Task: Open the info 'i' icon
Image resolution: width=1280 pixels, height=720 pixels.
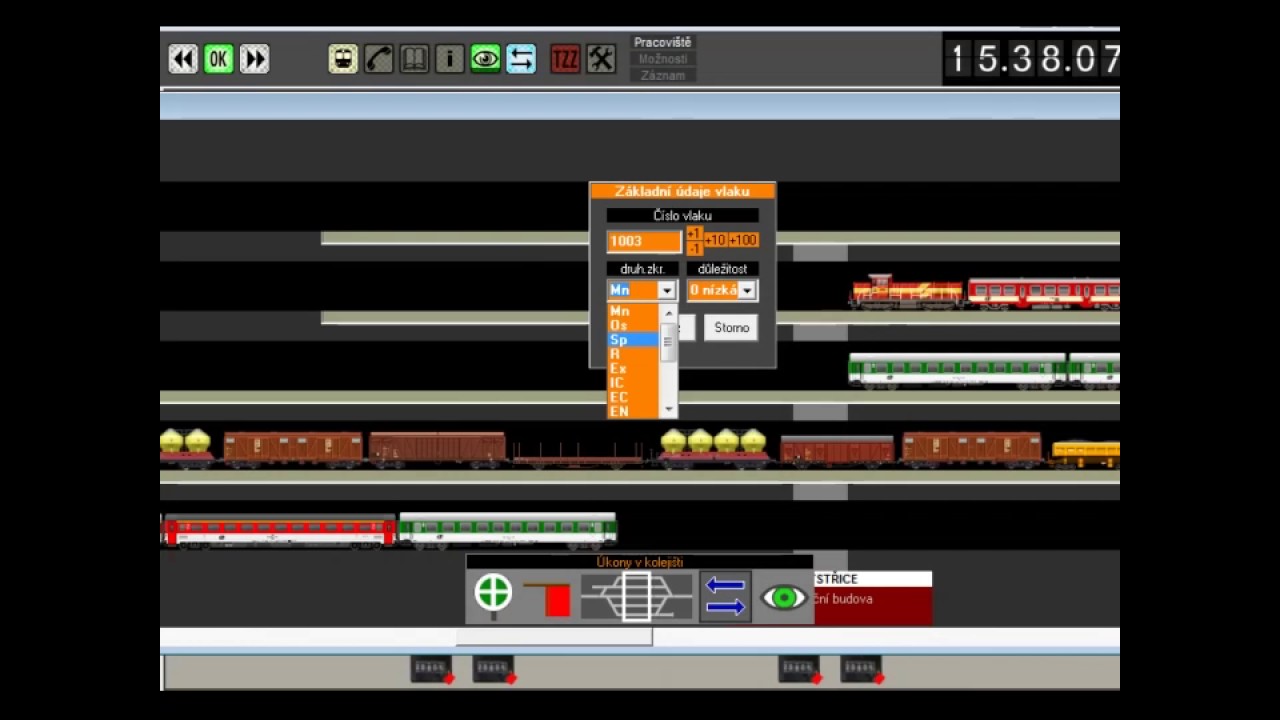Action: [450, 59]
